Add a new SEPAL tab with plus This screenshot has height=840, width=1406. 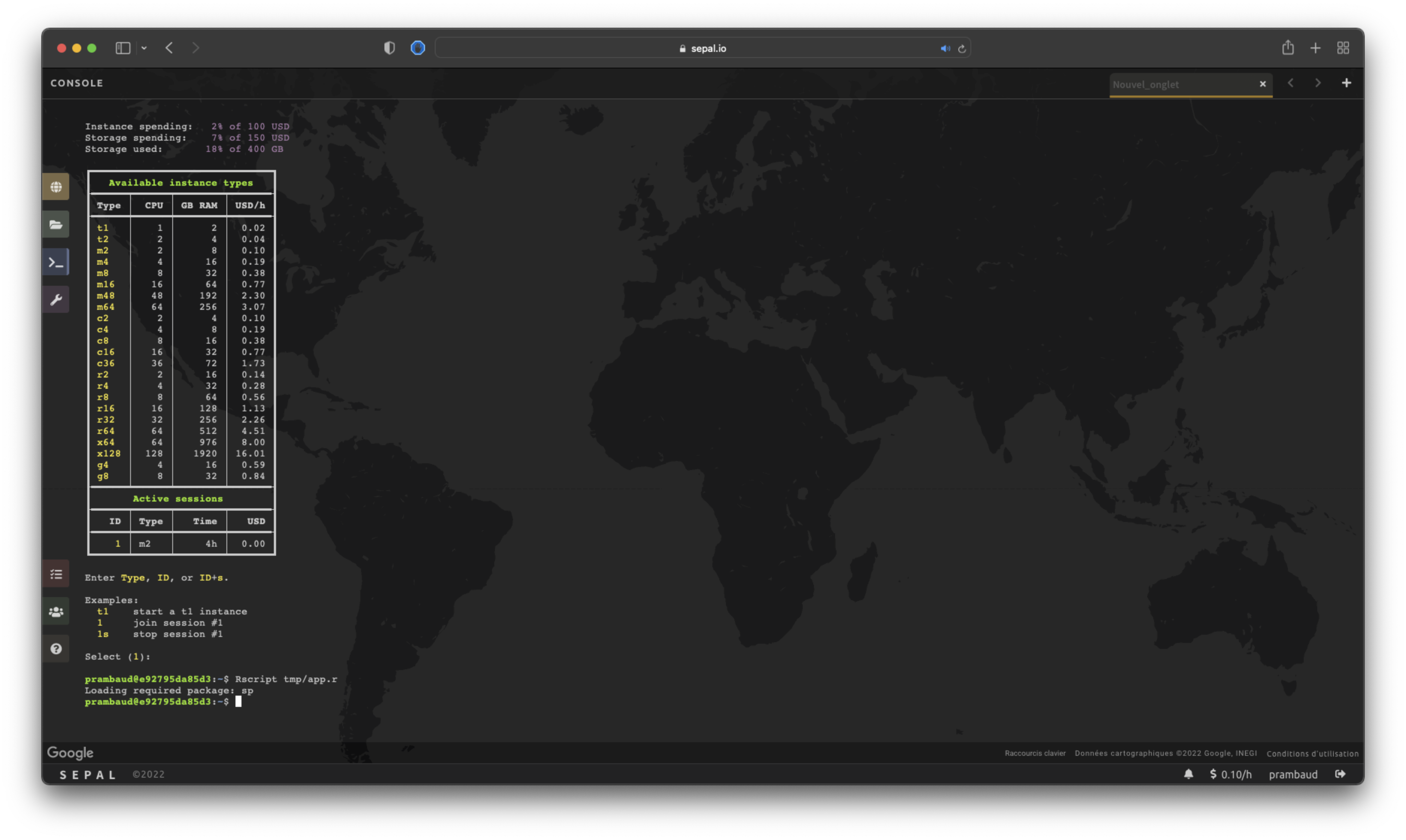point(1346,83)
